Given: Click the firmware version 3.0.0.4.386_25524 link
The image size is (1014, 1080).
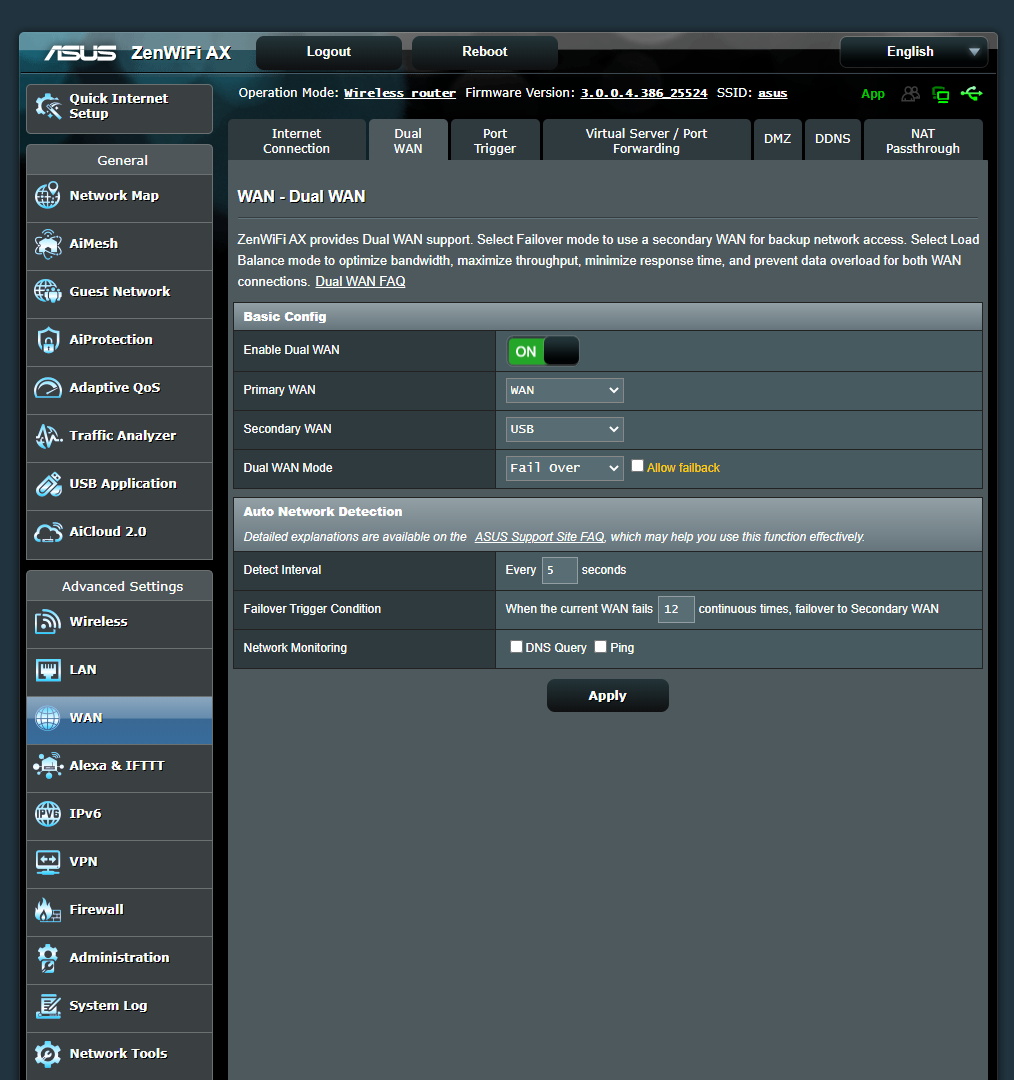Looking at the screenshot, I should pyautogui.click(x=643, y=93).
